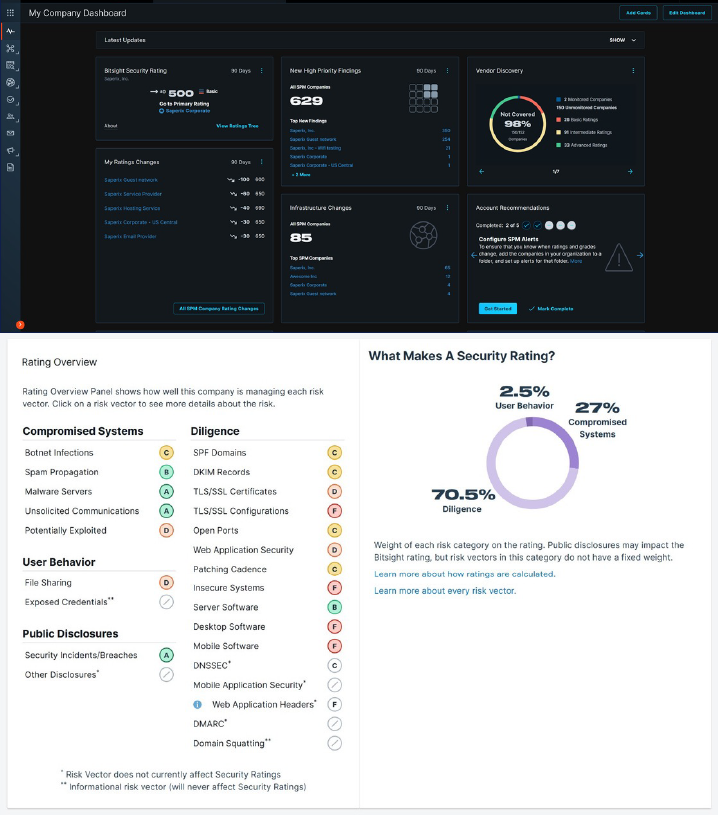
Task: Click the Botnet Infections C grade badge
Action: tap(166, 453)
